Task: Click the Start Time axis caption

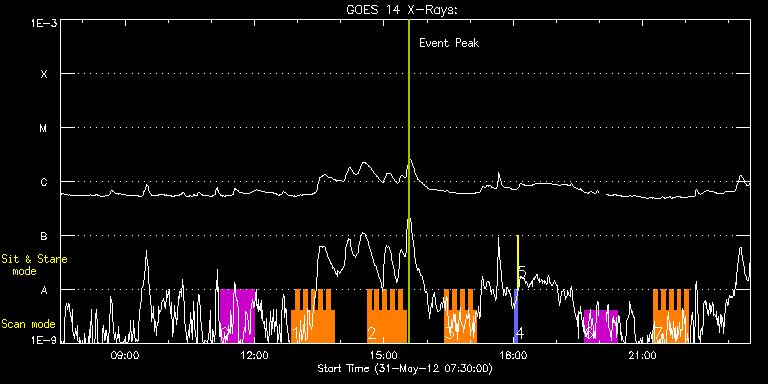Action: 405,368
